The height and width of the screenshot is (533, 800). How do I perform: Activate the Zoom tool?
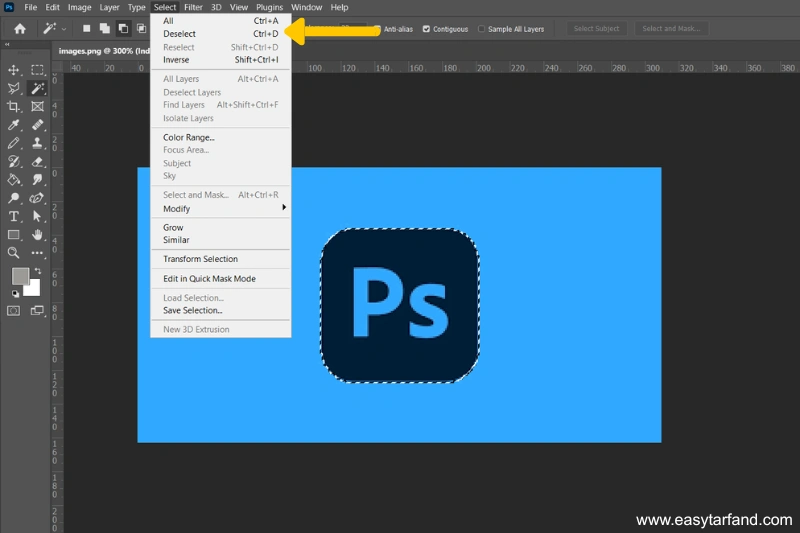[x=14, y=253]
